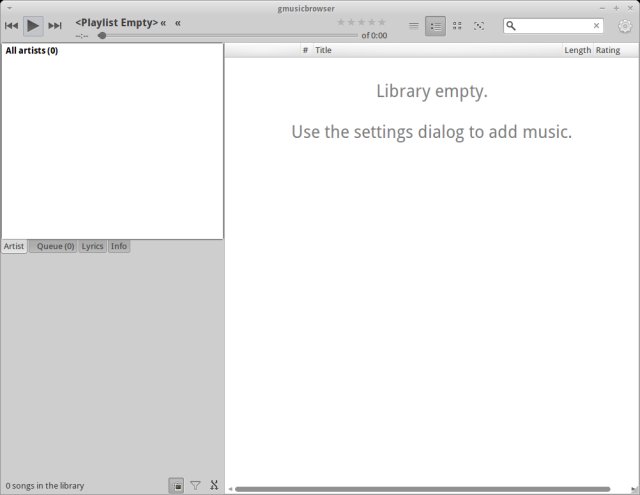Close the gmusicbrowser window

pyautogui.click(x=630, y=8)
